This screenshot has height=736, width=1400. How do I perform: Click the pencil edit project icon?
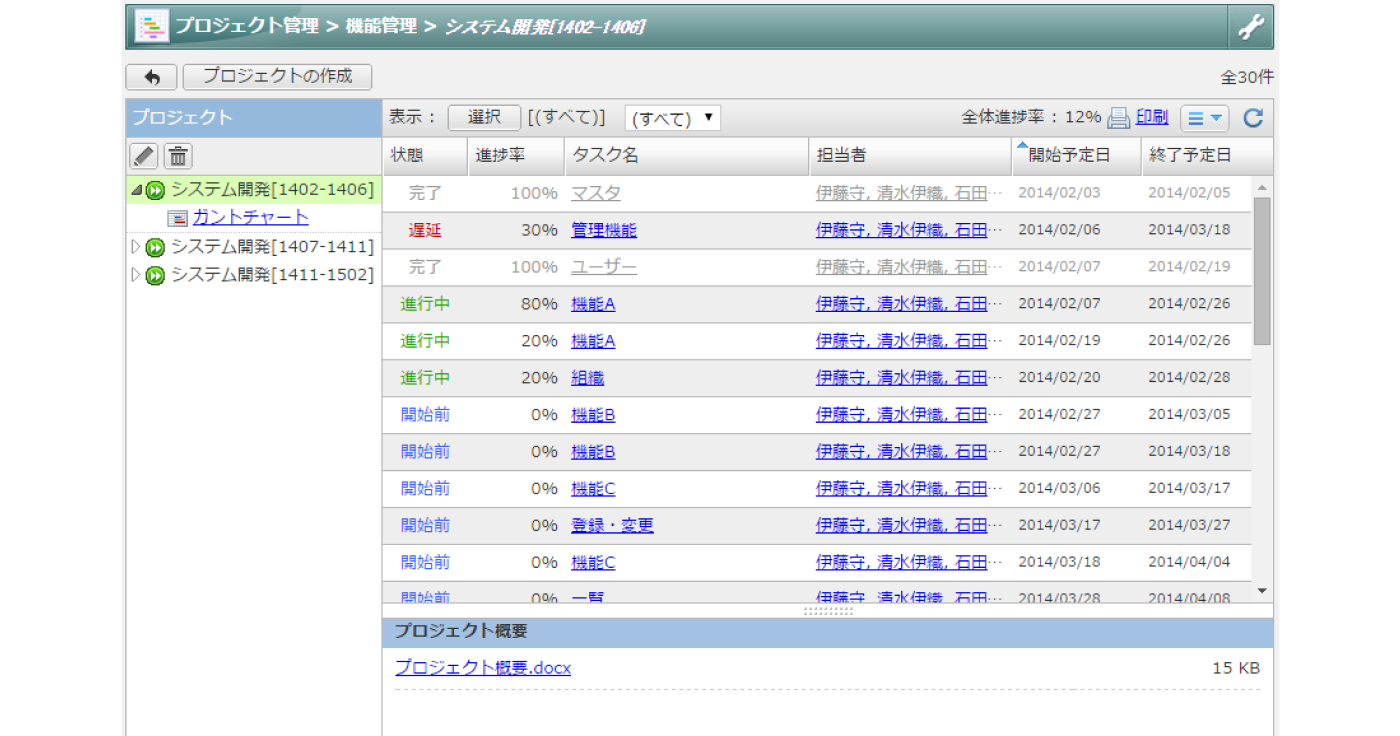click(145, 156)
